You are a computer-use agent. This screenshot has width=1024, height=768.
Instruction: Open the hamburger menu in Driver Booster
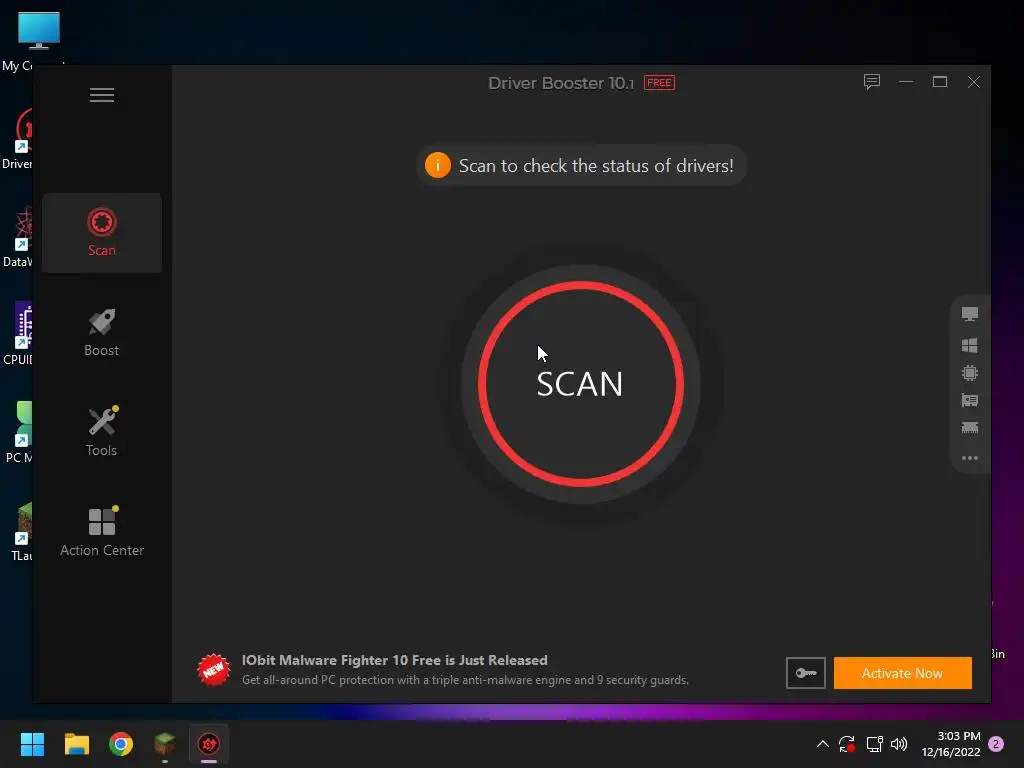coord(102,95)
